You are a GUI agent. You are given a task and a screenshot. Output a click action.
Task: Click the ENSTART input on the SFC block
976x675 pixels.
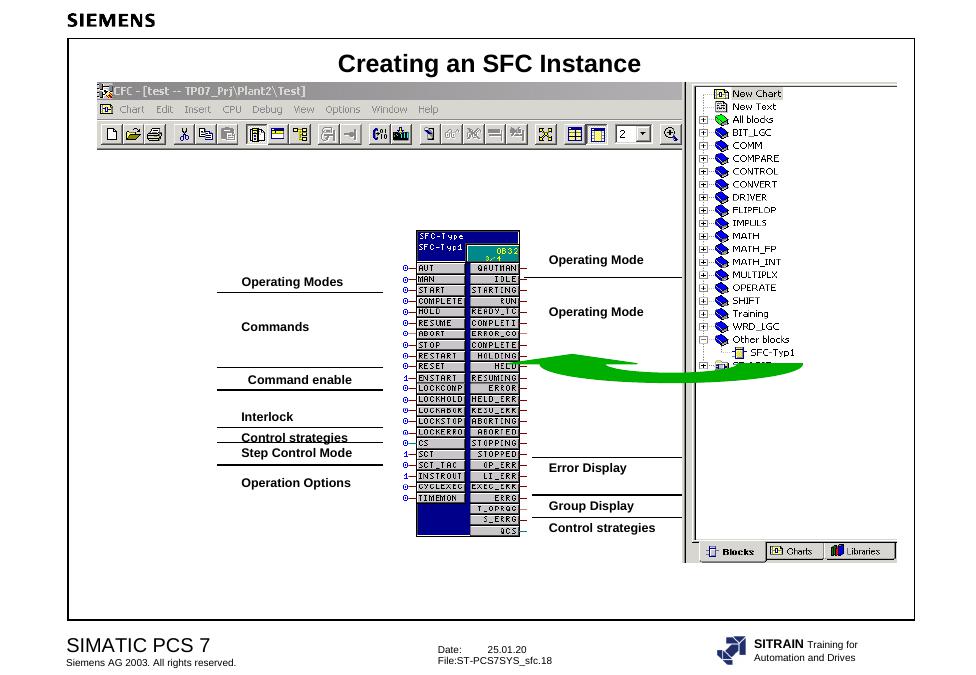pyautogui.click(x=441, y=378)
